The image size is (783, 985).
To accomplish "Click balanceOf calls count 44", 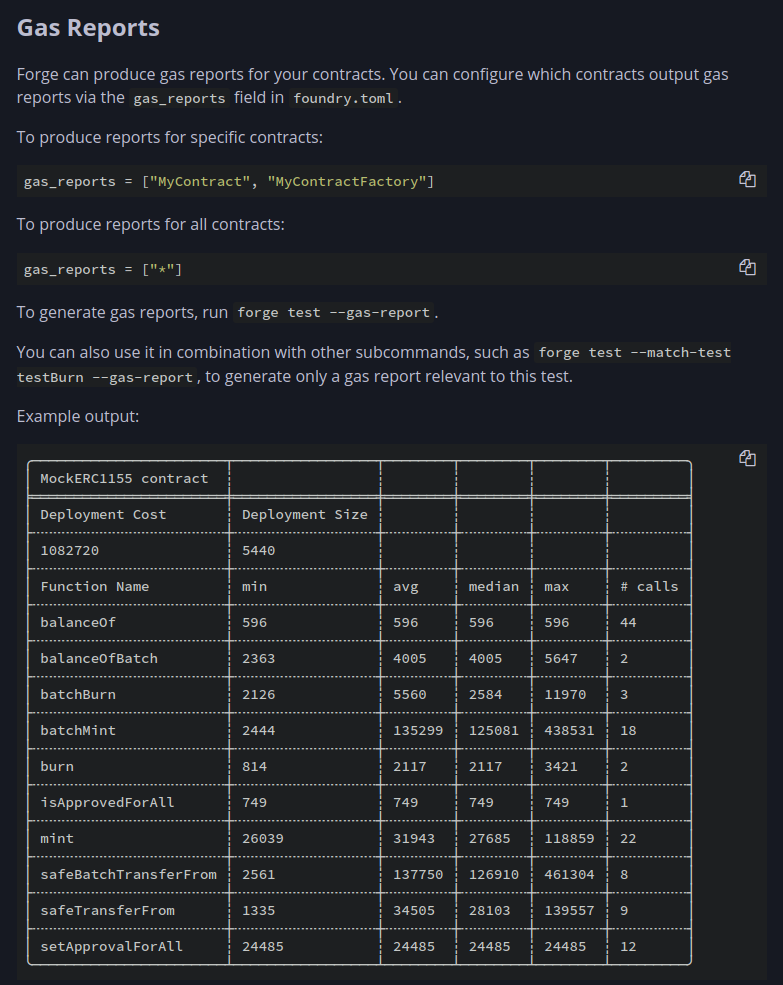I will click(x=628, y=623).
